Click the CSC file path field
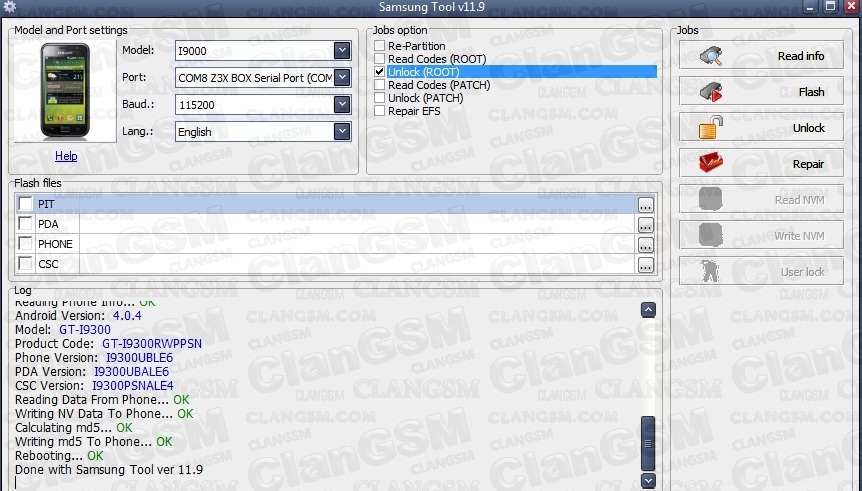Viewport: 862px width, 491px height. [x=358, y=263]
